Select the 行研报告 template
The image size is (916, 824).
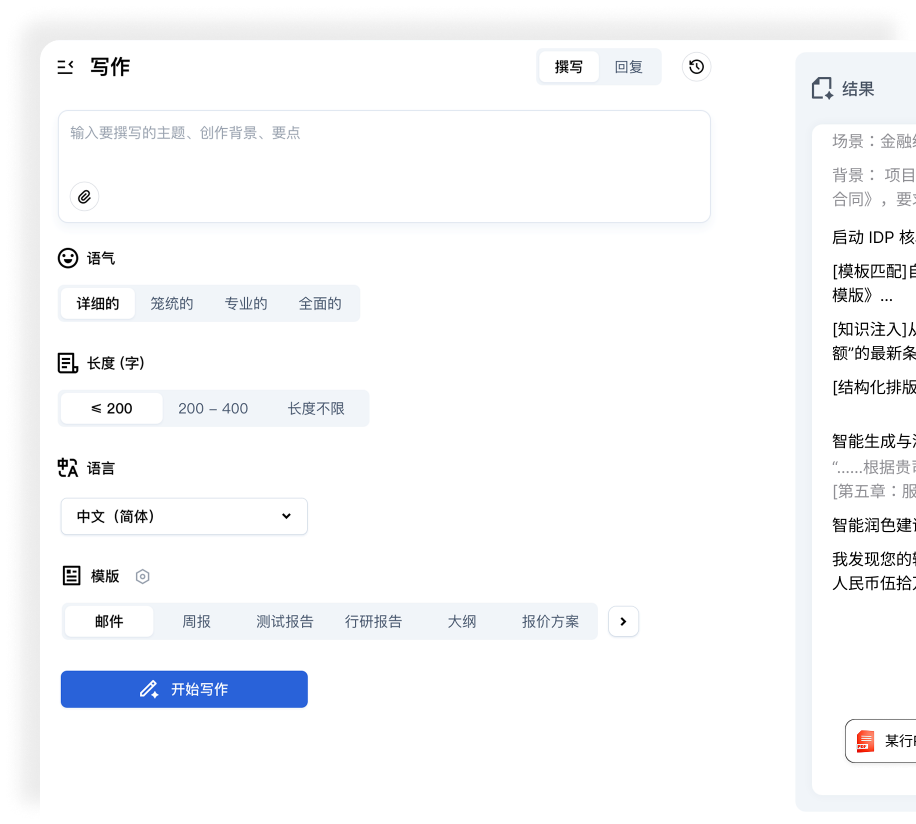(x=373, y=621)
